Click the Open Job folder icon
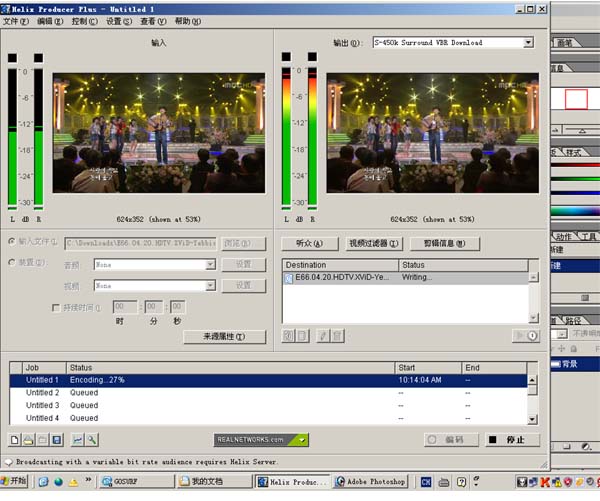 pyautogui.click(x=28, y=440)
